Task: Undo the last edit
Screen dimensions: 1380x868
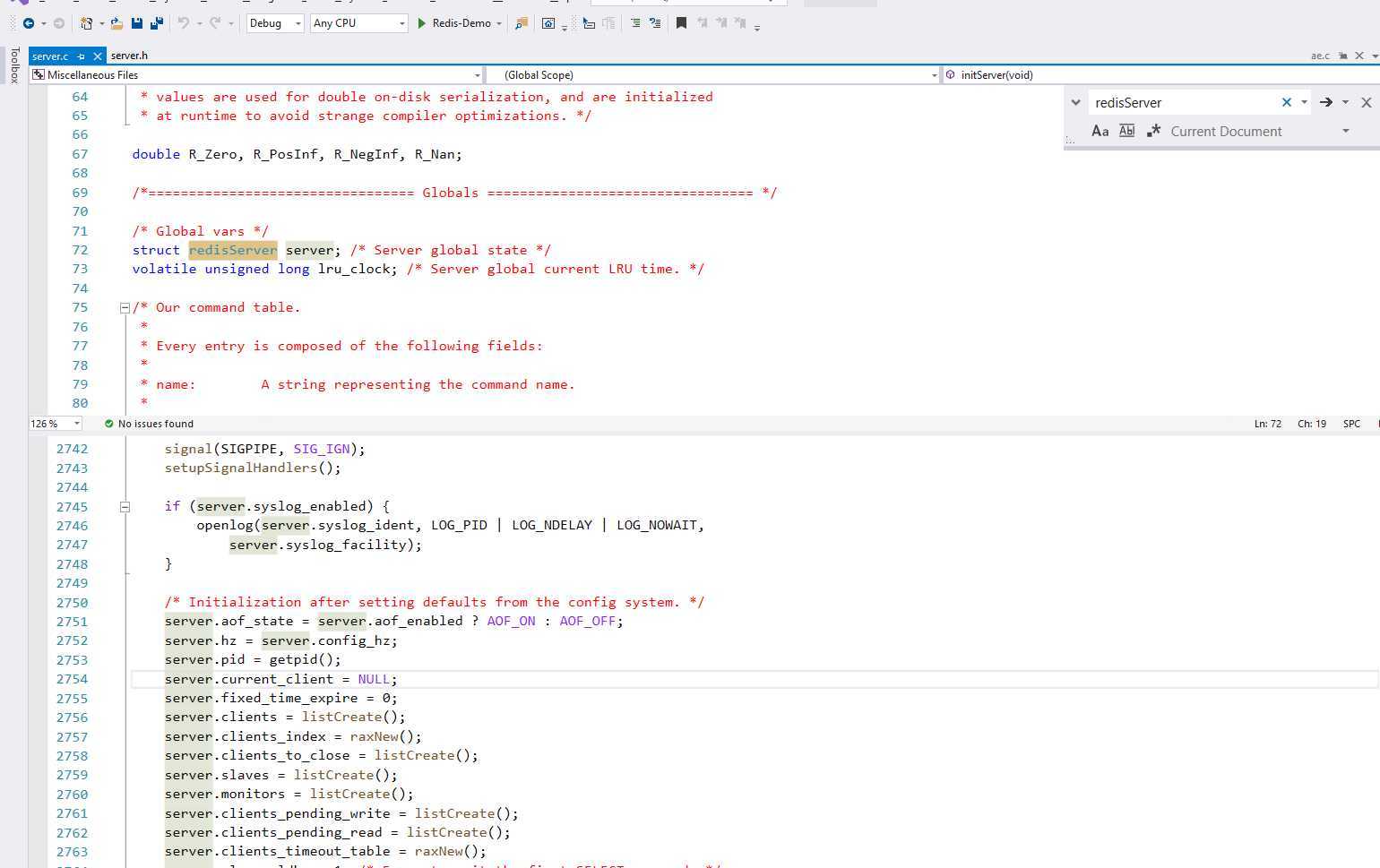Action: (x=183, y=23)
